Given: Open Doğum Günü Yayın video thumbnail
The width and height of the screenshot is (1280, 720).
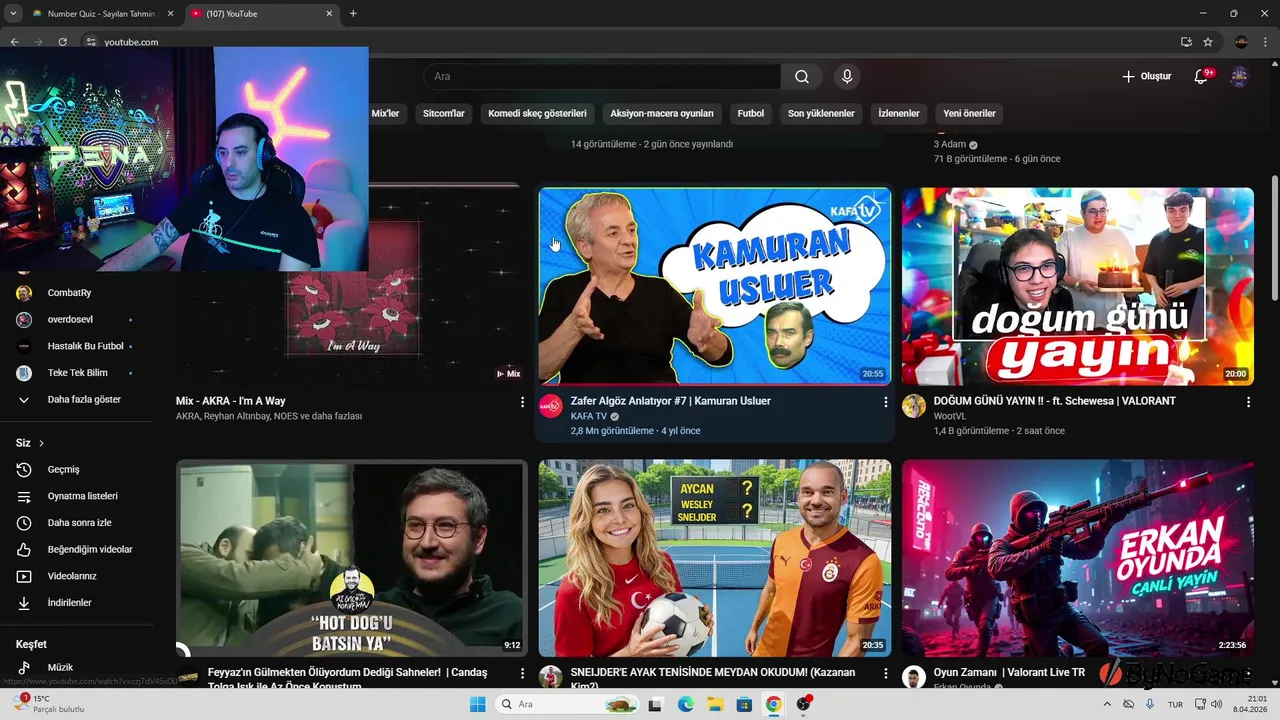Looking at the screenshot, I should click(x=1077, y=287).
